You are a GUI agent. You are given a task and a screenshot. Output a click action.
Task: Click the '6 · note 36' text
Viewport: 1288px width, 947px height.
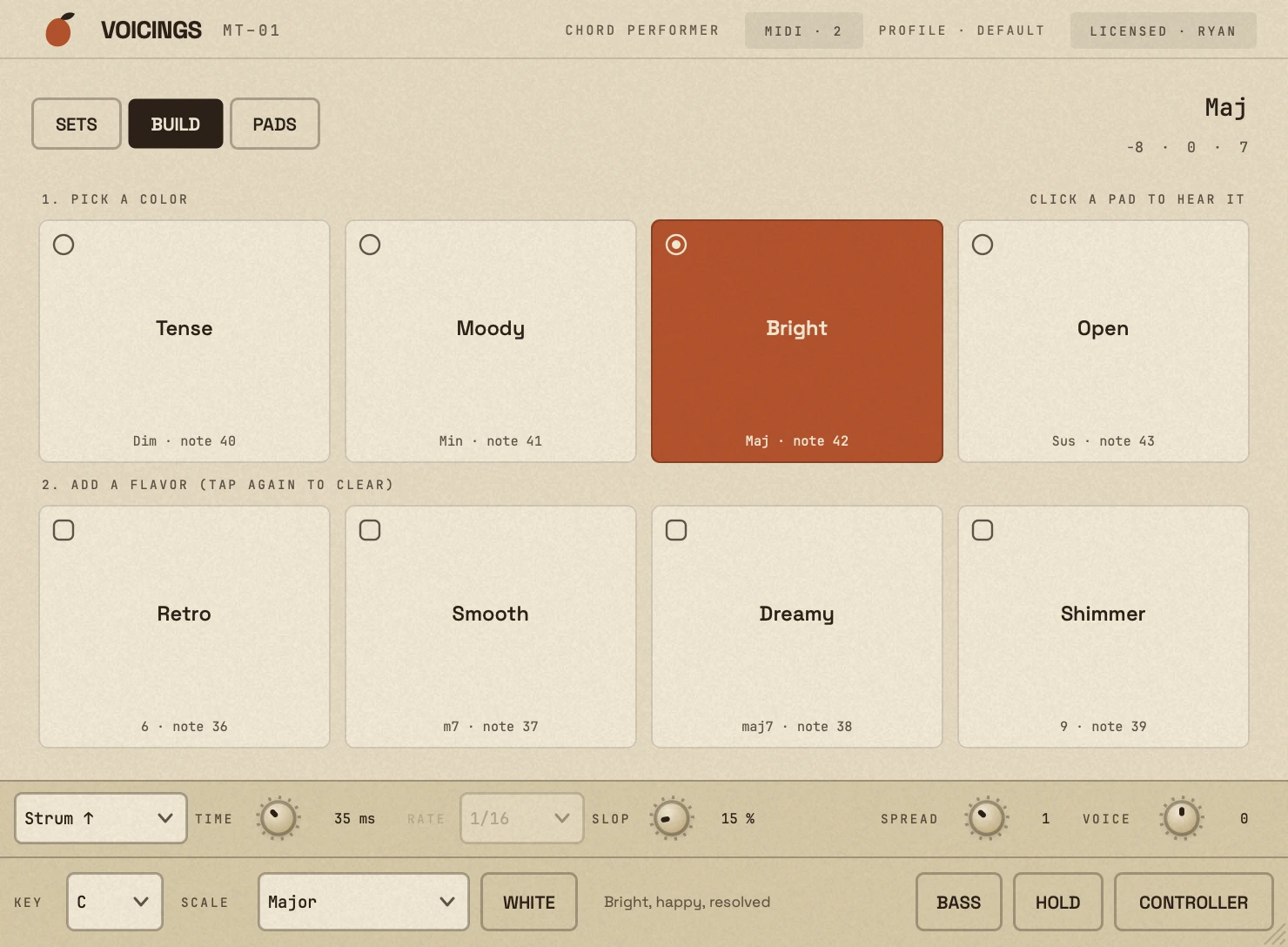184,727
